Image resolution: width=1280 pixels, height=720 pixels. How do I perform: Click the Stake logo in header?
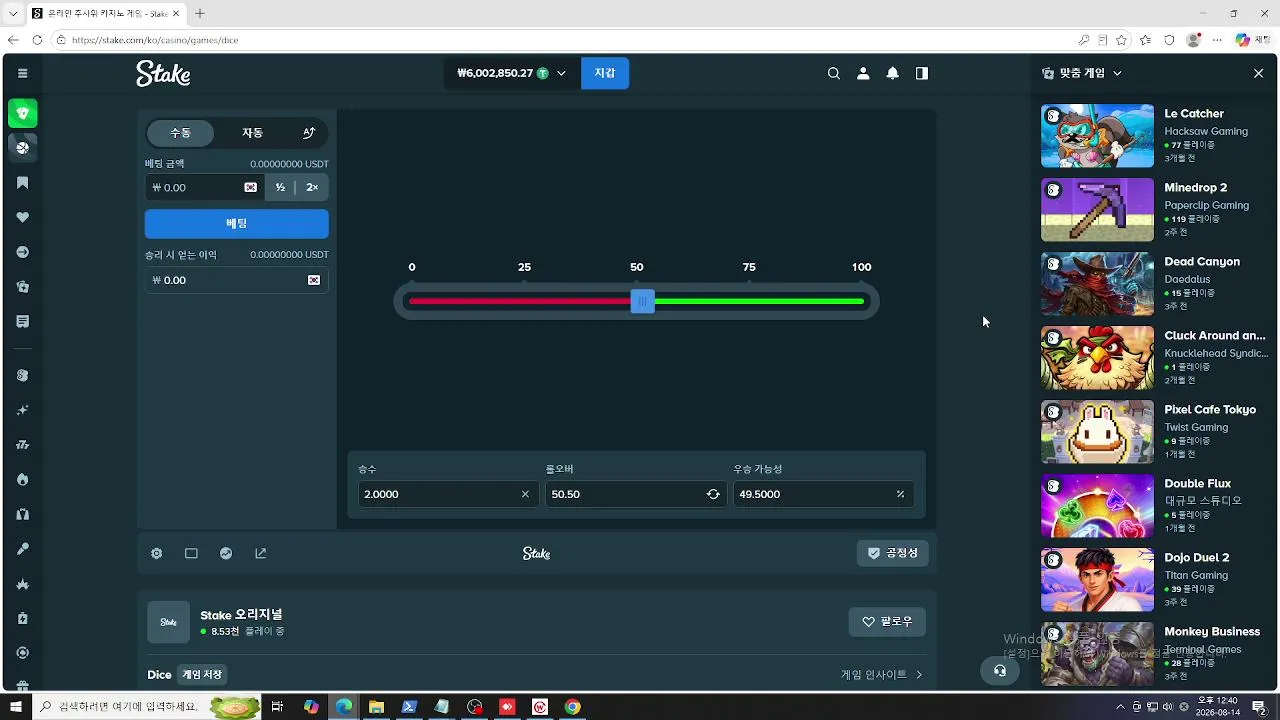[x=163, y=73]
